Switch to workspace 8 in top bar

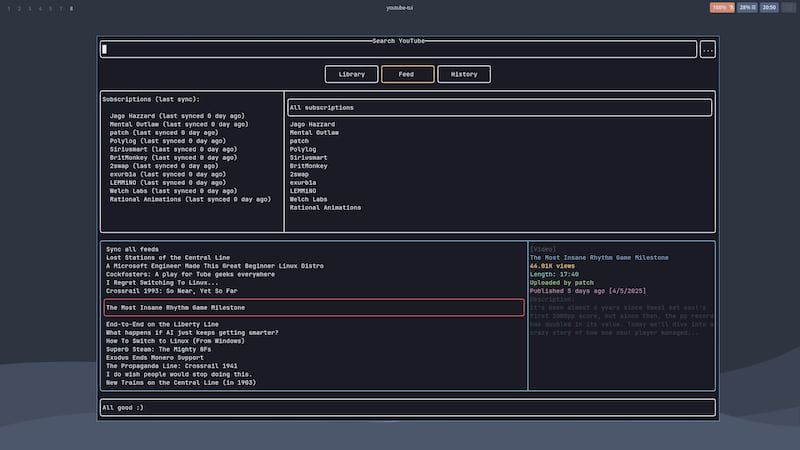point(71,8)
